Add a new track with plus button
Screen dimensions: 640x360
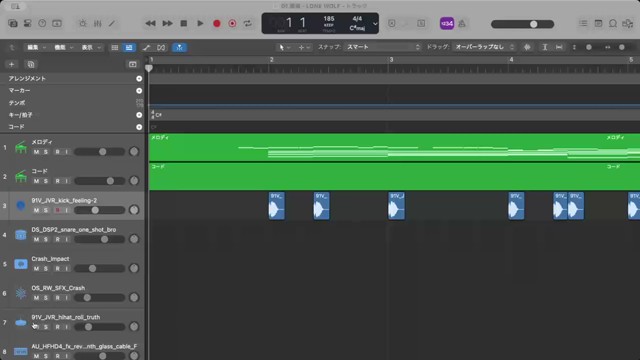click(11, 64)
